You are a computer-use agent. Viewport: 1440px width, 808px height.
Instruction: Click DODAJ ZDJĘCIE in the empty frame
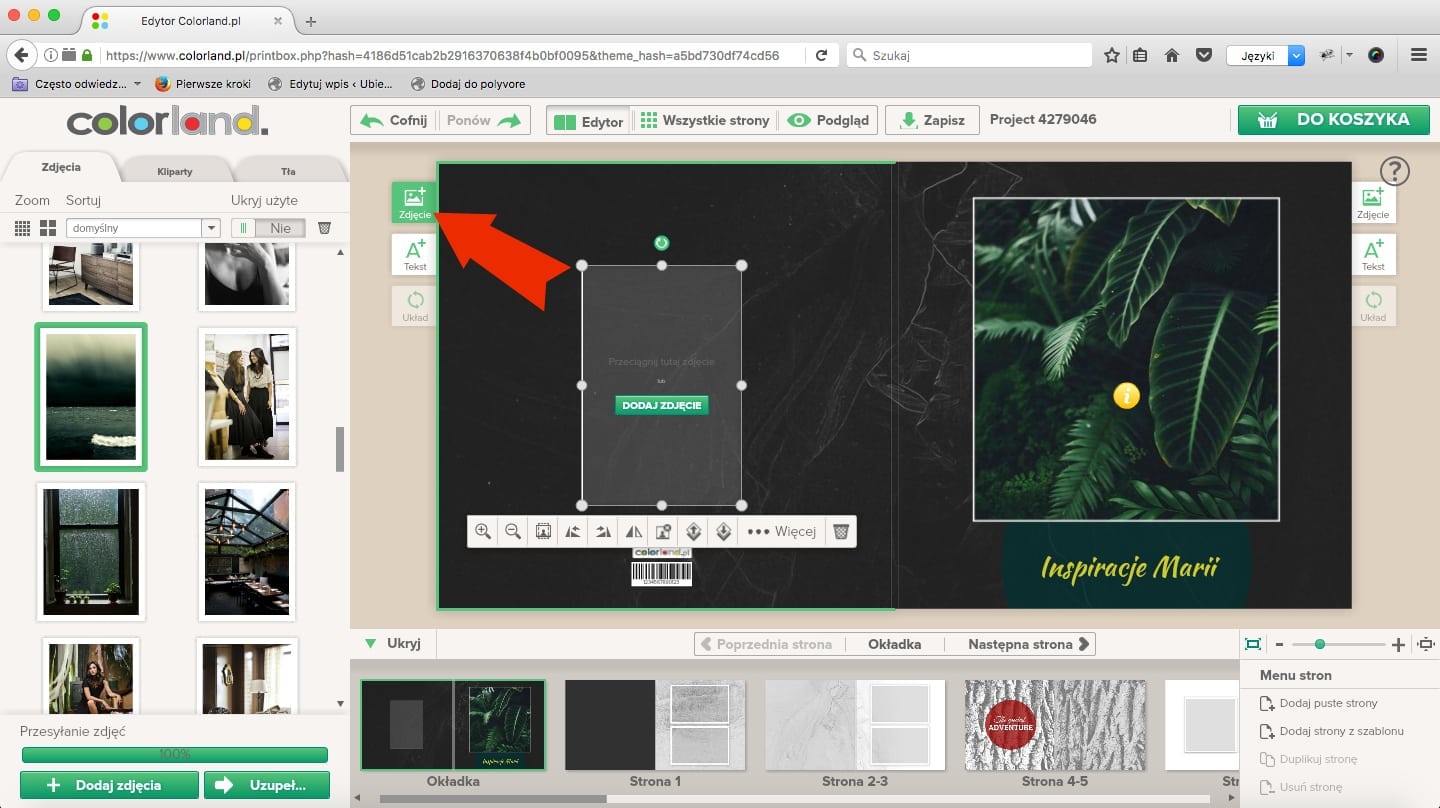pos(661,405)
